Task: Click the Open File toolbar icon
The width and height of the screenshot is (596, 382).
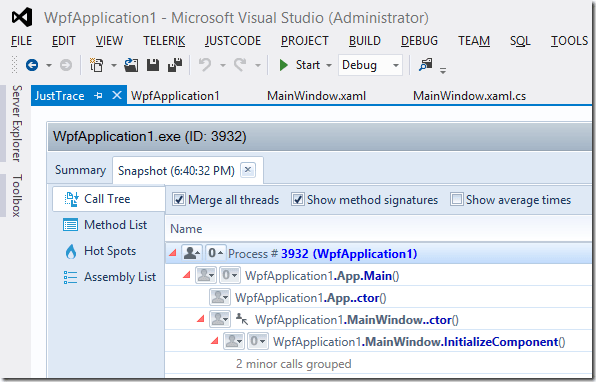Action: 131,65
